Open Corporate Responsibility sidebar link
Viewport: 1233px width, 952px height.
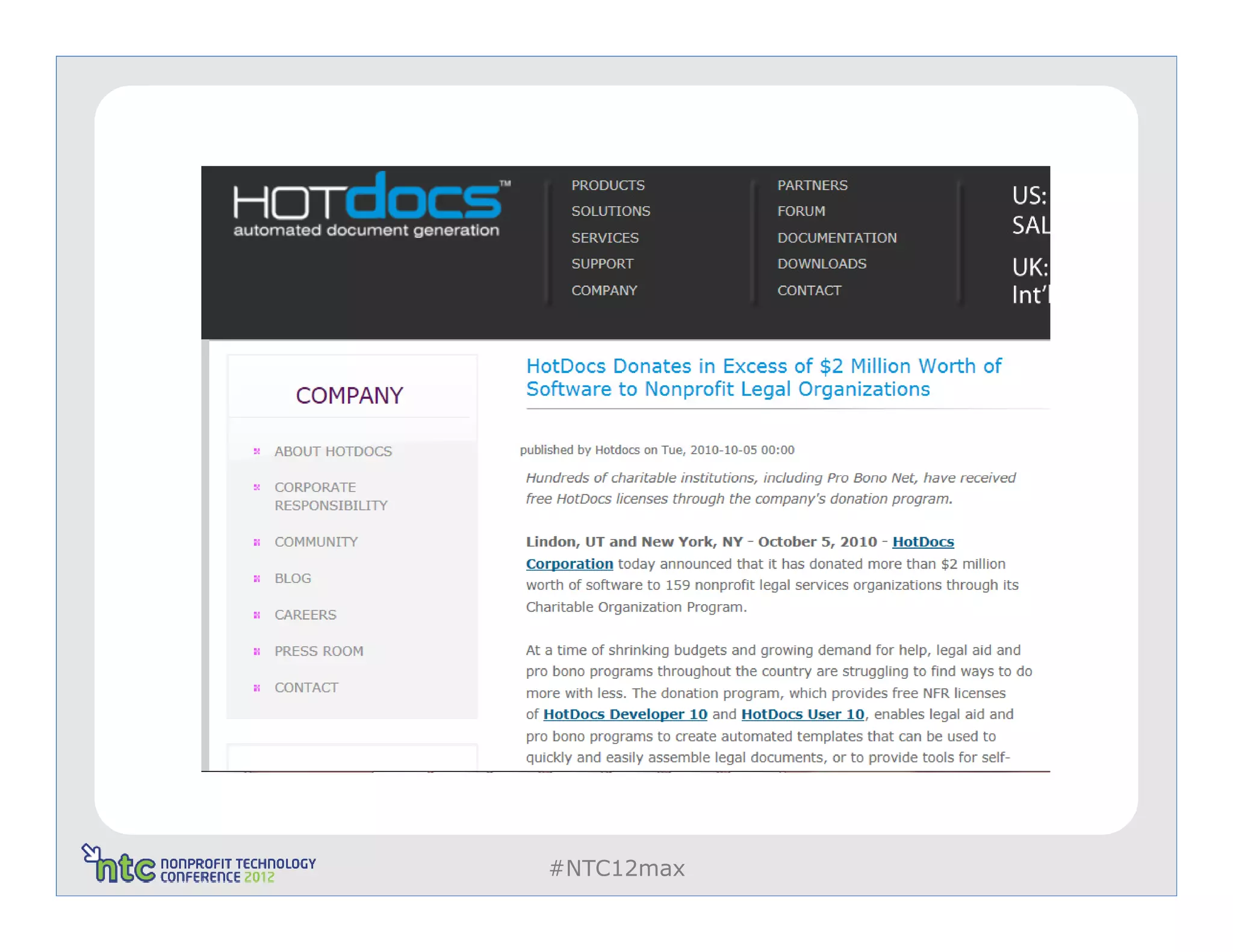click(331, 496)
